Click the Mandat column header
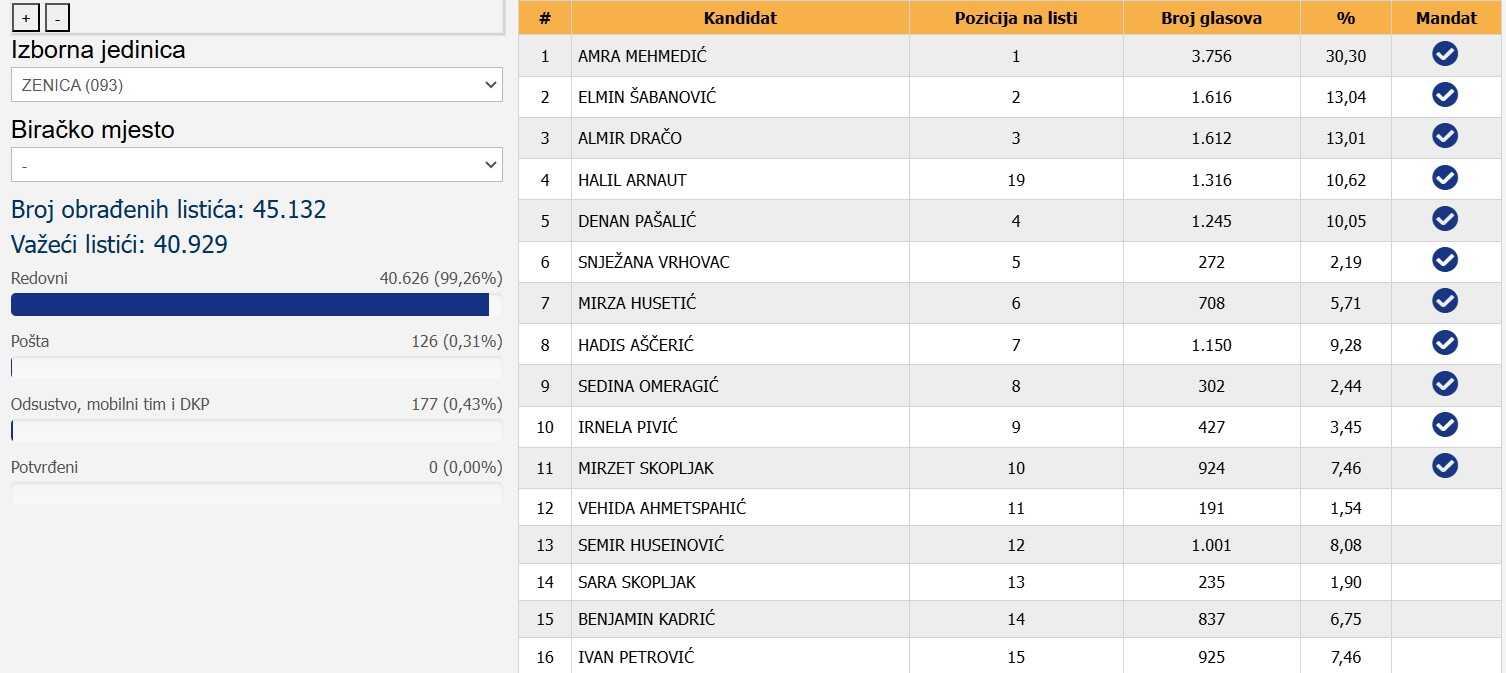Viewport: 1506px width, 673px height. click(1446, 18)
